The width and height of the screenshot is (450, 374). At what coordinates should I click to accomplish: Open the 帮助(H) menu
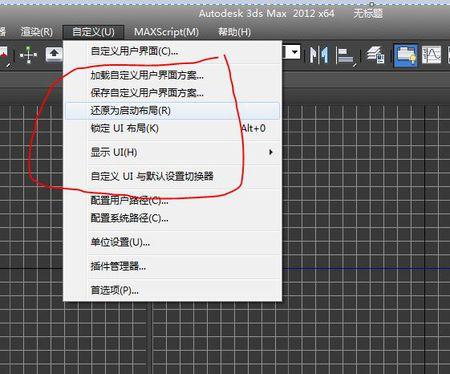tap(234, 32)
